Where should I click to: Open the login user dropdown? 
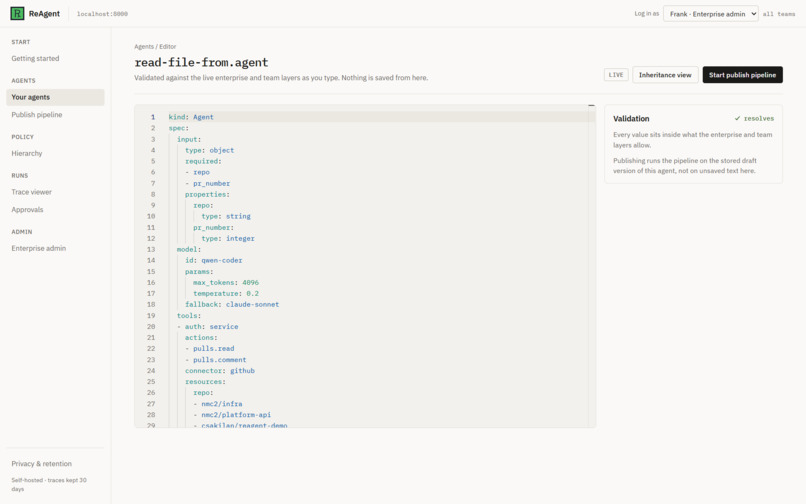710,14
